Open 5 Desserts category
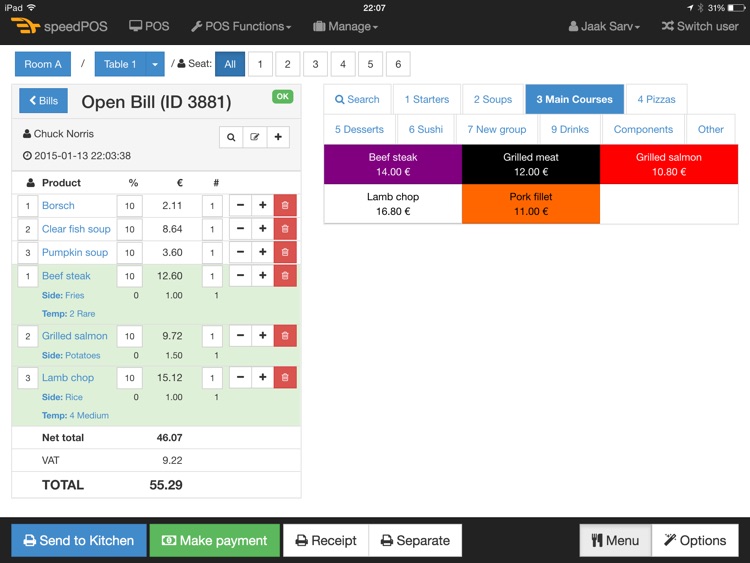This screenshot has width=750, height=563. pyautogui.click(x=359, y=129)
